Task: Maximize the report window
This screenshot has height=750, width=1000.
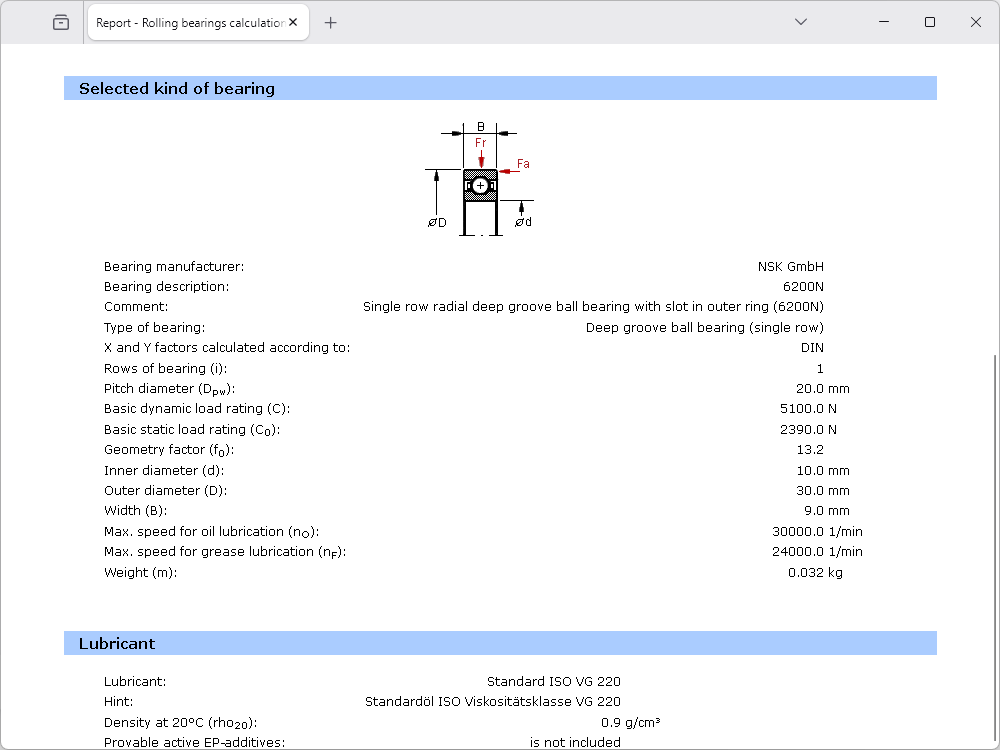Action: pyautogui.click(x=930, y=22)
